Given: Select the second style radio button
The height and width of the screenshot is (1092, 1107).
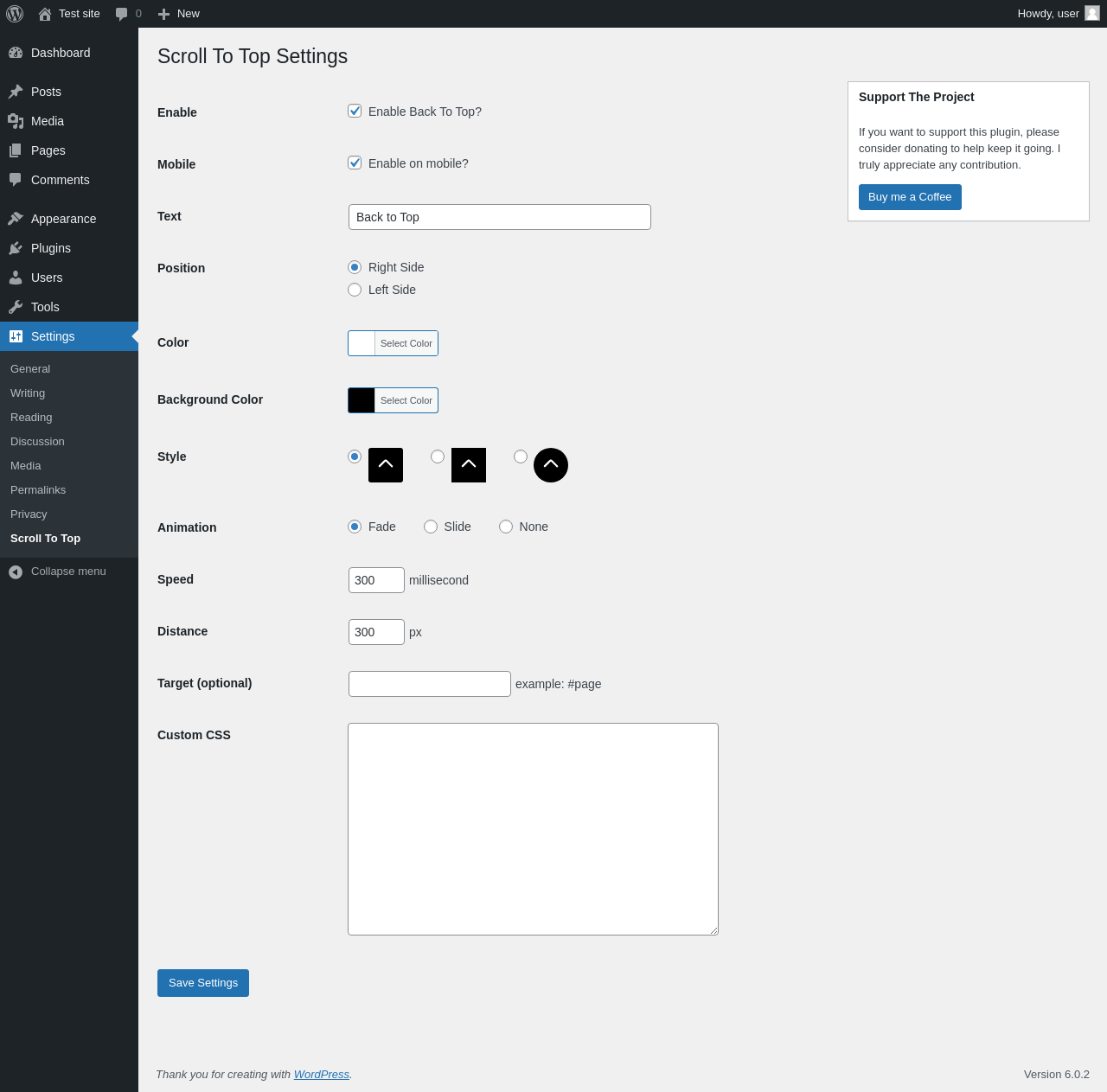Looking at the screenshot, I should pyautogui.click(x=438, y=457).
